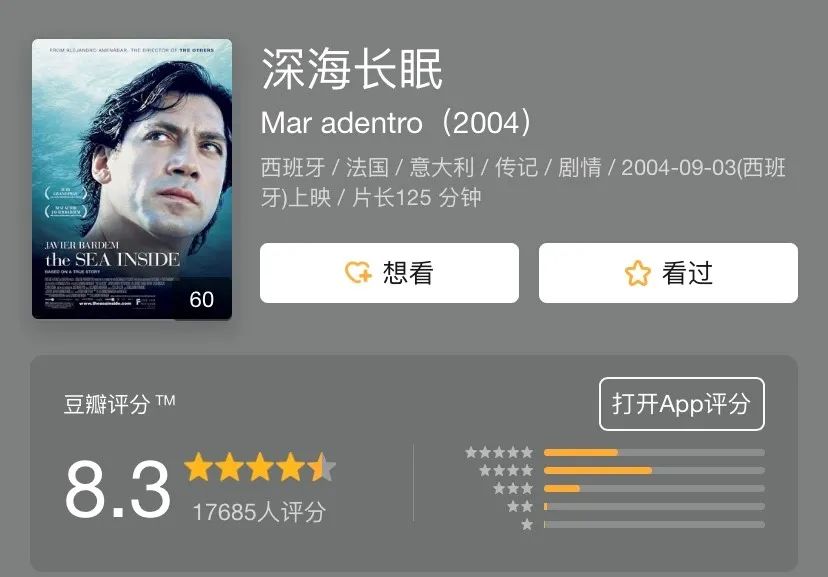The height and width of the screenshot is (577, 828).
Task: Tap the two-star row icon in rating breakdown
Action: point(520,507)
